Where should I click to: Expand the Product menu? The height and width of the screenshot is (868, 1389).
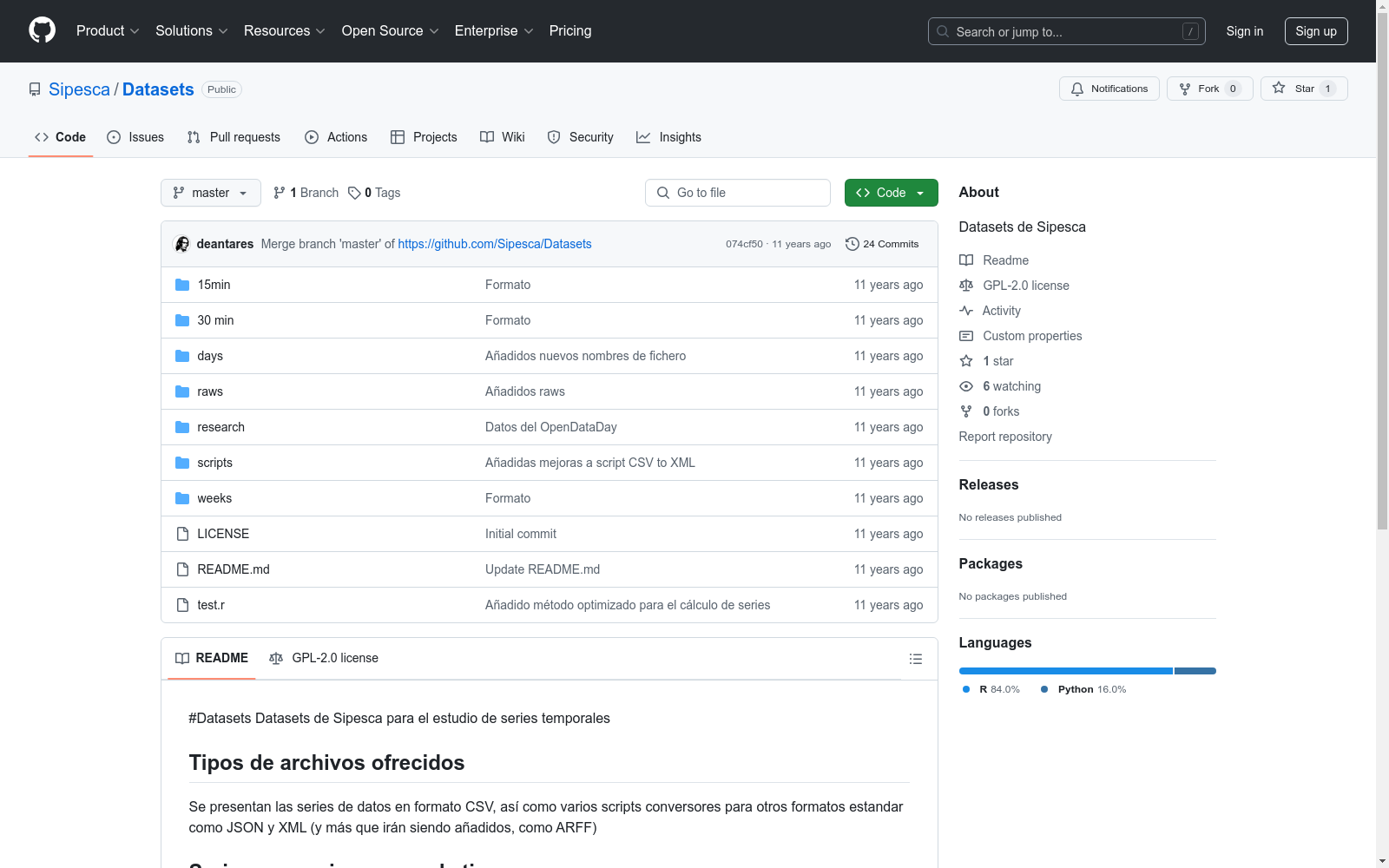pyautogui.click(x=108, y=30)
